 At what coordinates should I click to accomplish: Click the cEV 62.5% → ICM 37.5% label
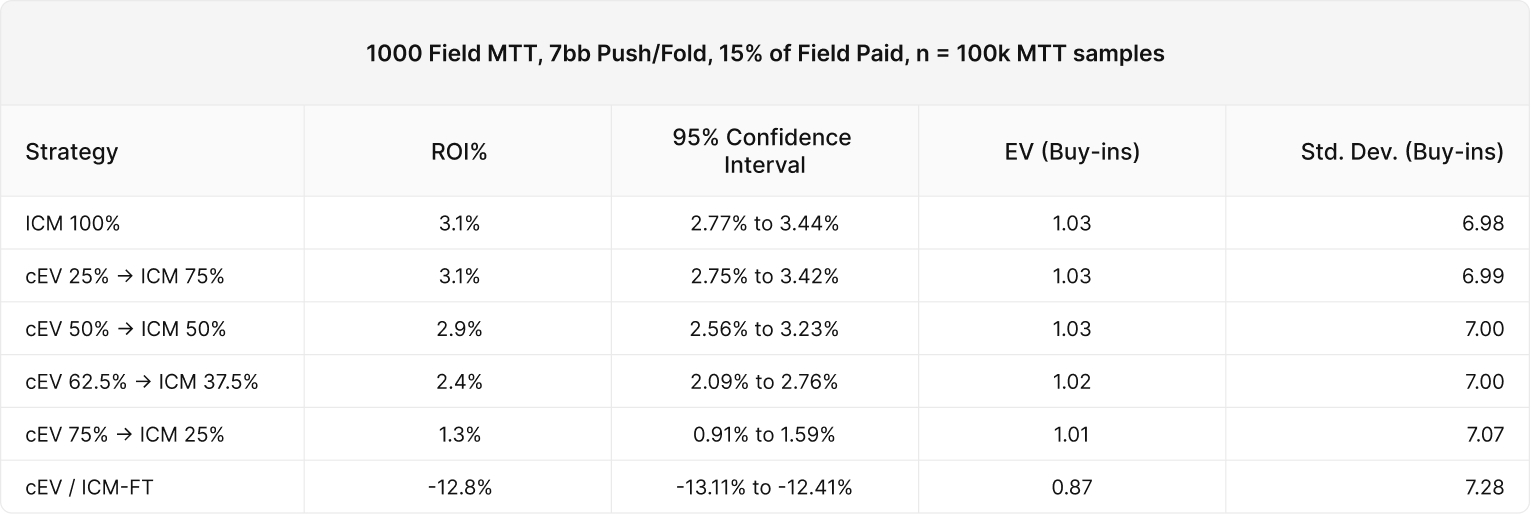142,381
